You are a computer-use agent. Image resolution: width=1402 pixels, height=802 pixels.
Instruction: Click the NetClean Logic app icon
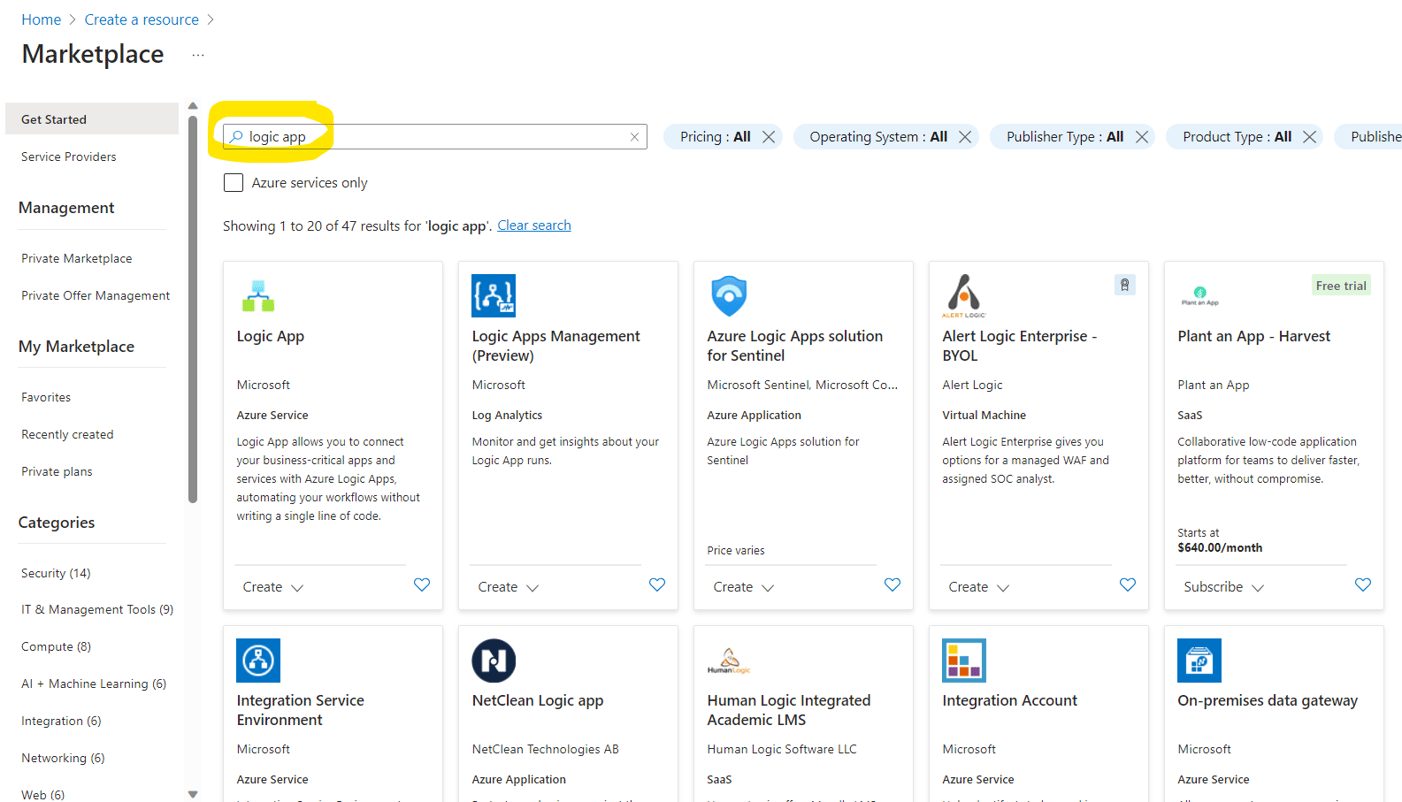coord(493,660)
